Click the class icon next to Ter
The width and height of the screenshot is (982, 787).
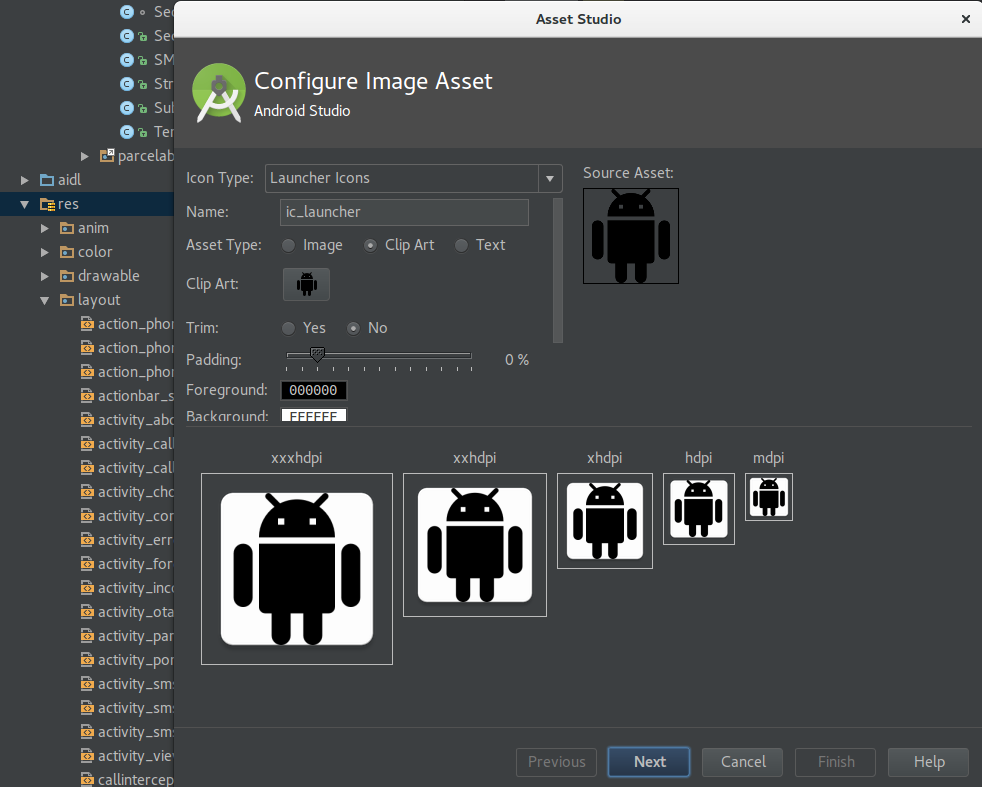click(x=127, y=132)
